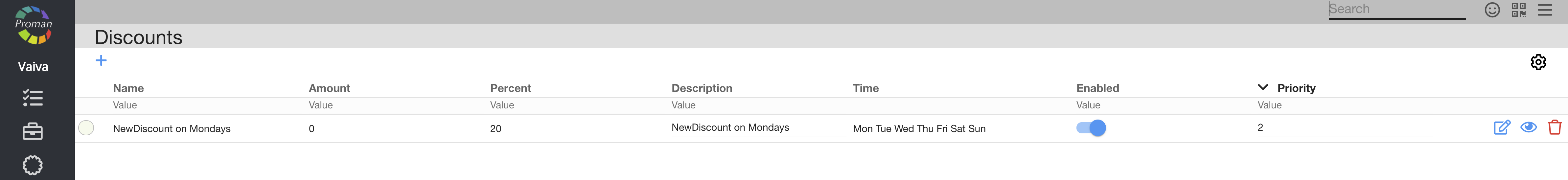Select the NewDiscount row radio circle
This screenshot has height=180, width=1568.
(x=86, y=128)
